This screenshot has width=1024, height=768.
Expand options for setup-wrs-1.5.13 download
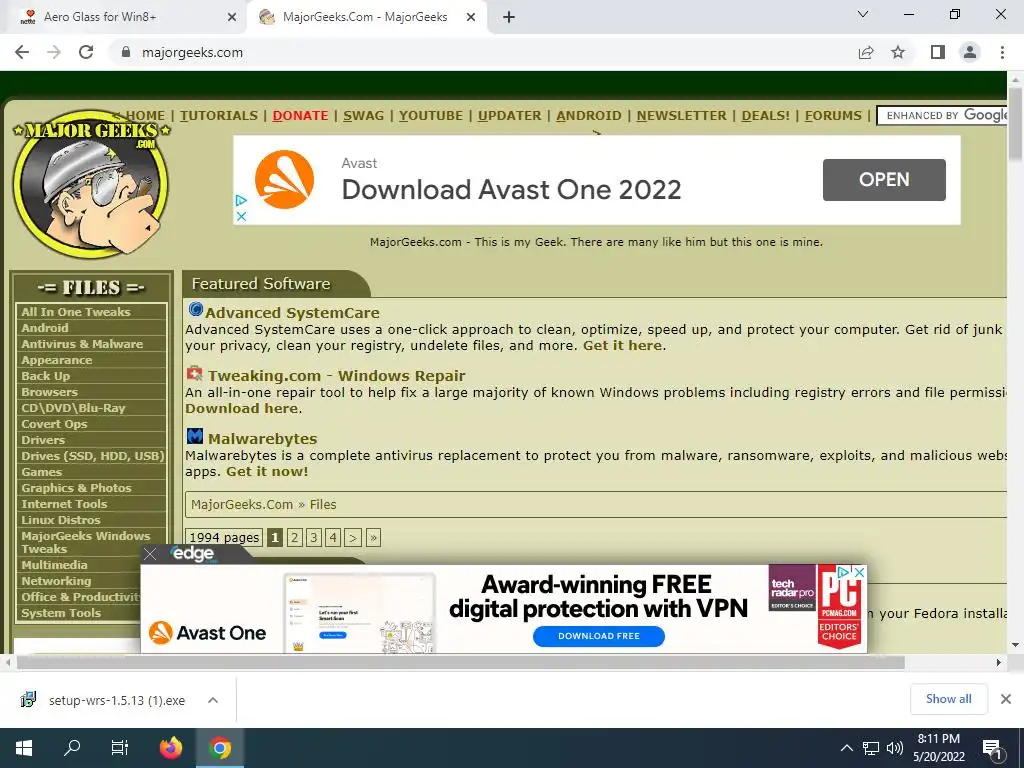point(213,700)
